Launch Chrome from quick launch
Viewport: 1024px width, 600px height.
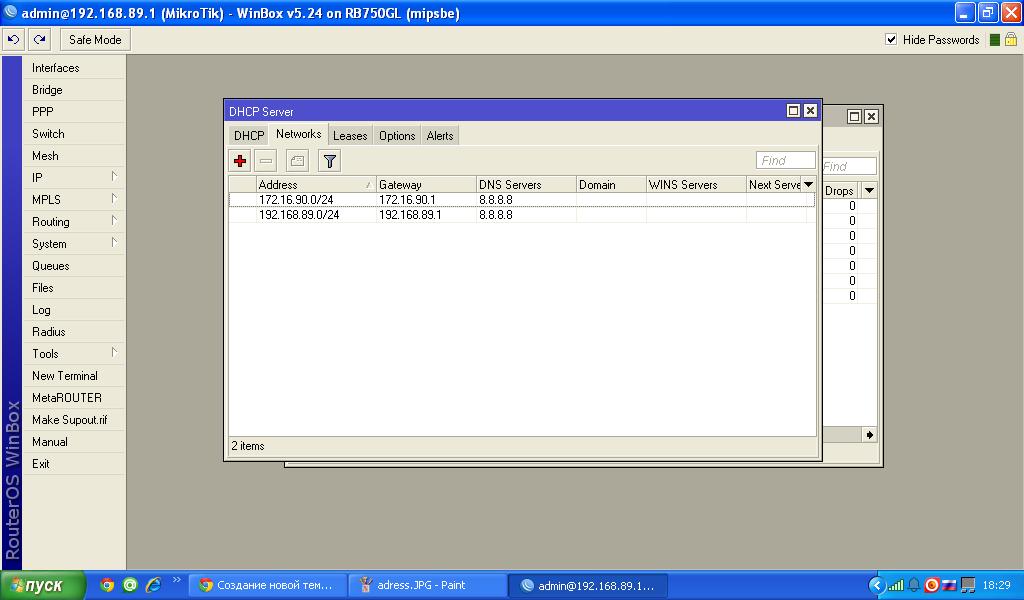[x=107, y=585]
